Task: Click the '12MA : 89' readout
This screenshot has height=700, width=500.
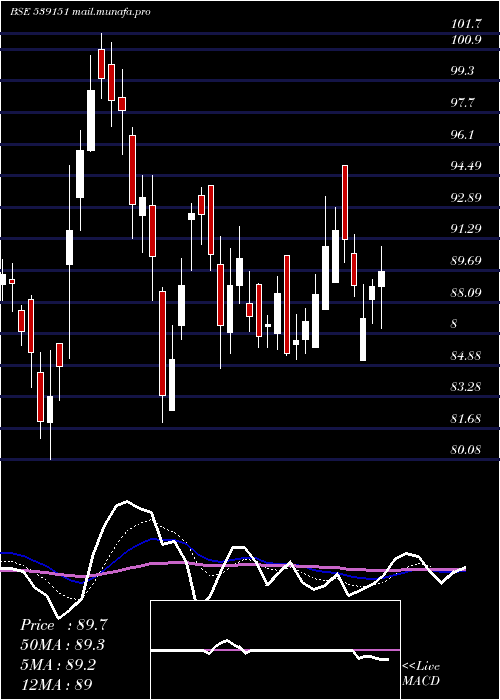Action: click(x=56, y=684)
